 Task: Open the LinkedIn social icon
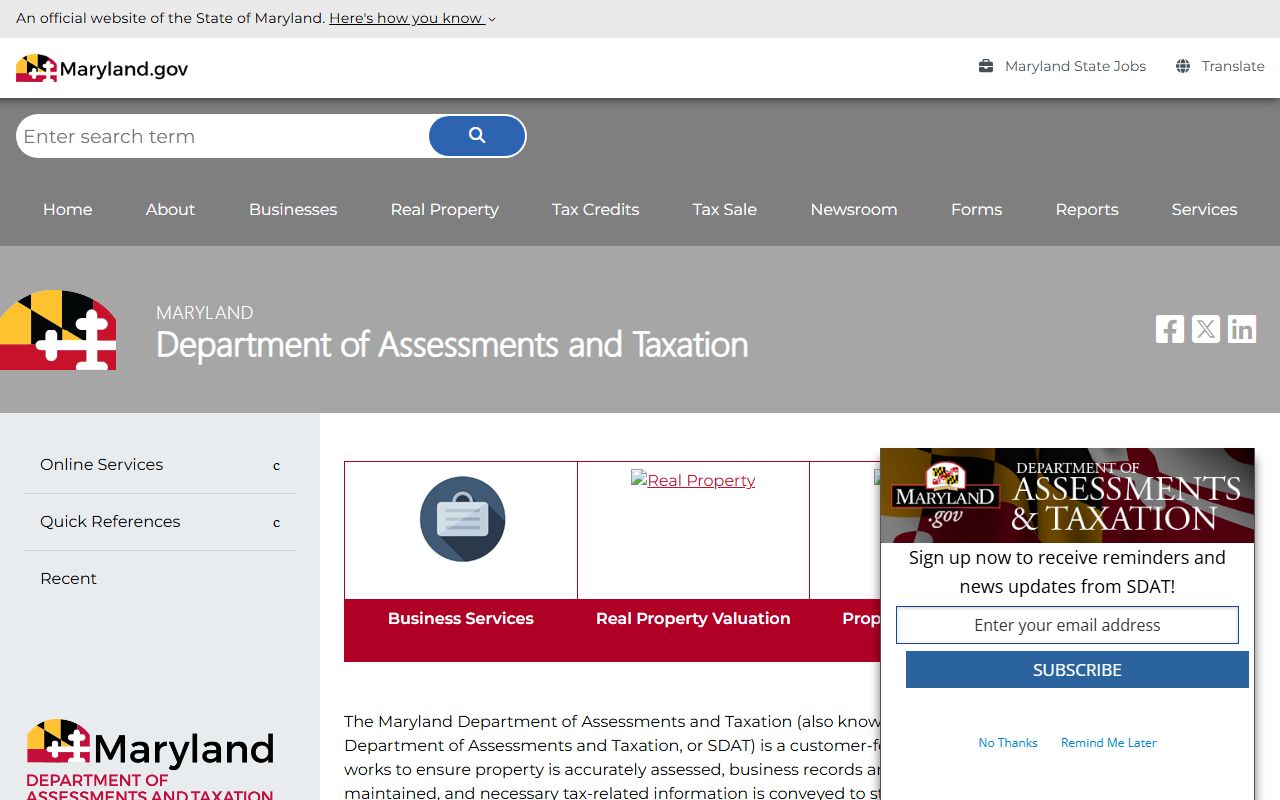click(1242, 329)
